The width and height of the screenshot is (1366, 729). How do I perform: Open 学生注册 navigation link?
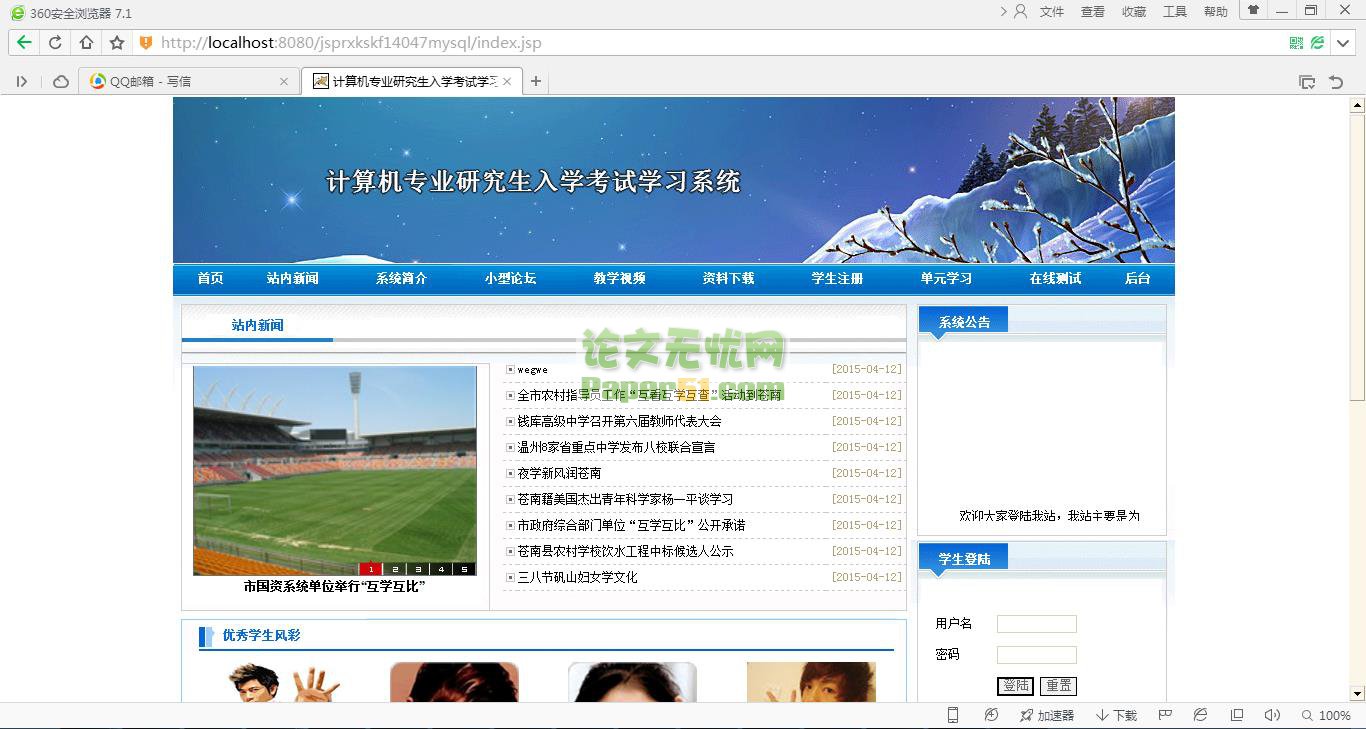[838, 279]
